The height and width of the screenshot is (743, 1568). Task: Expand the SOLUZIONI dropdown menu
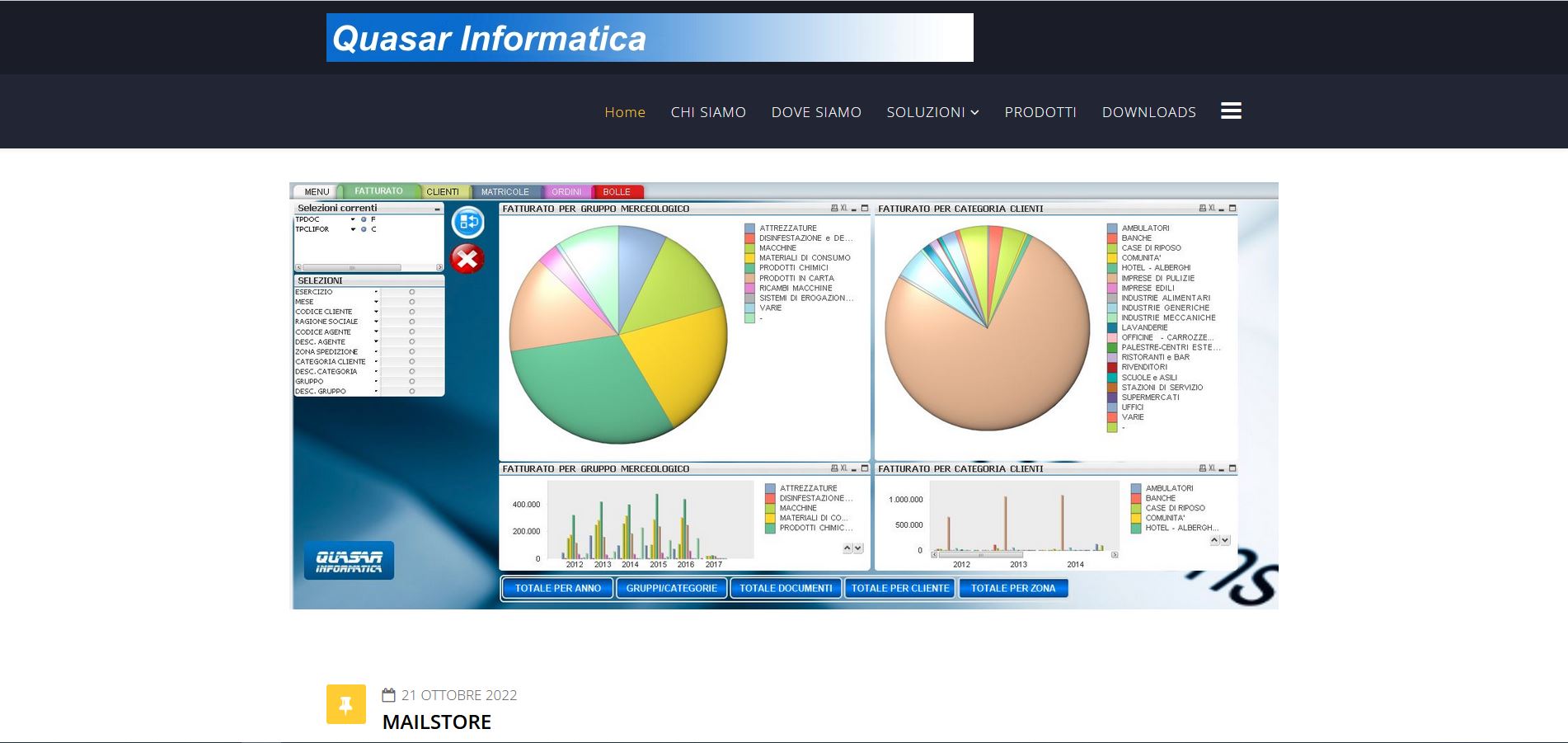click(x=932, y=112)
